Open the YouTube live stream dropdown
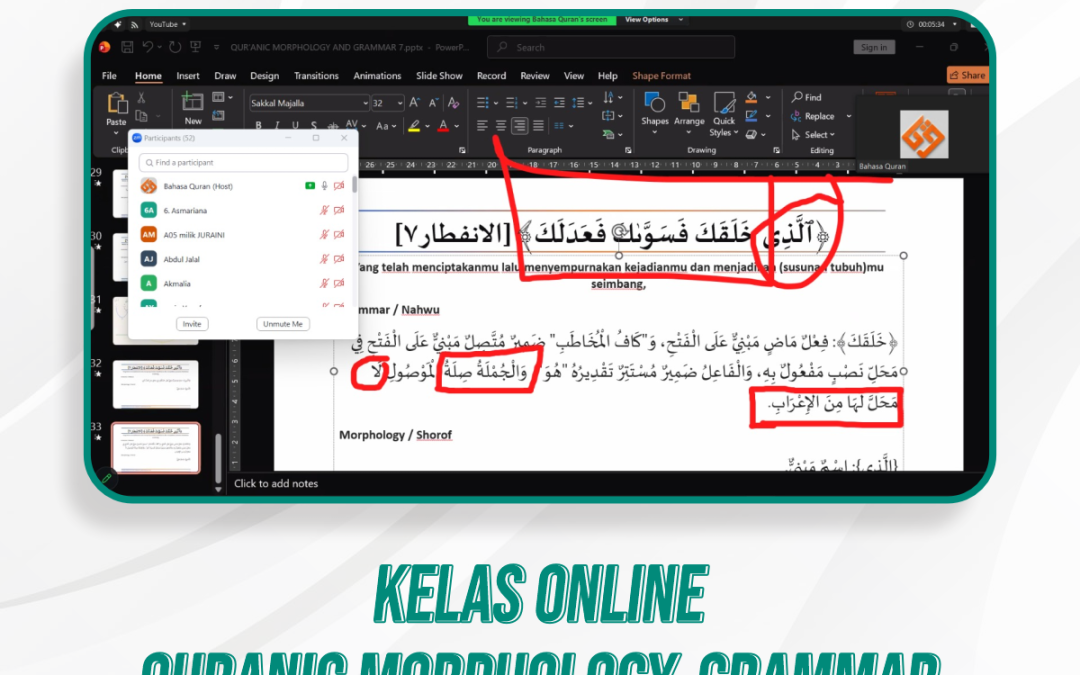 tap(167, 24)
